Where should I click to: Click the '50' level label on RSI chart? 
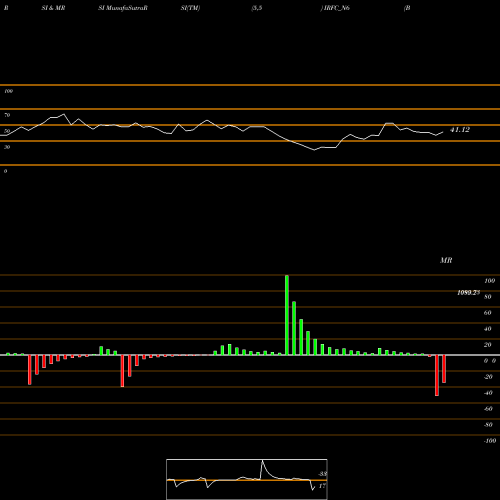7,131
